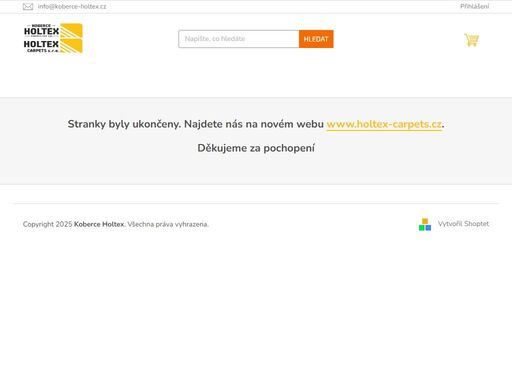Open the Přihlášení login link

[x=475, y=6]
